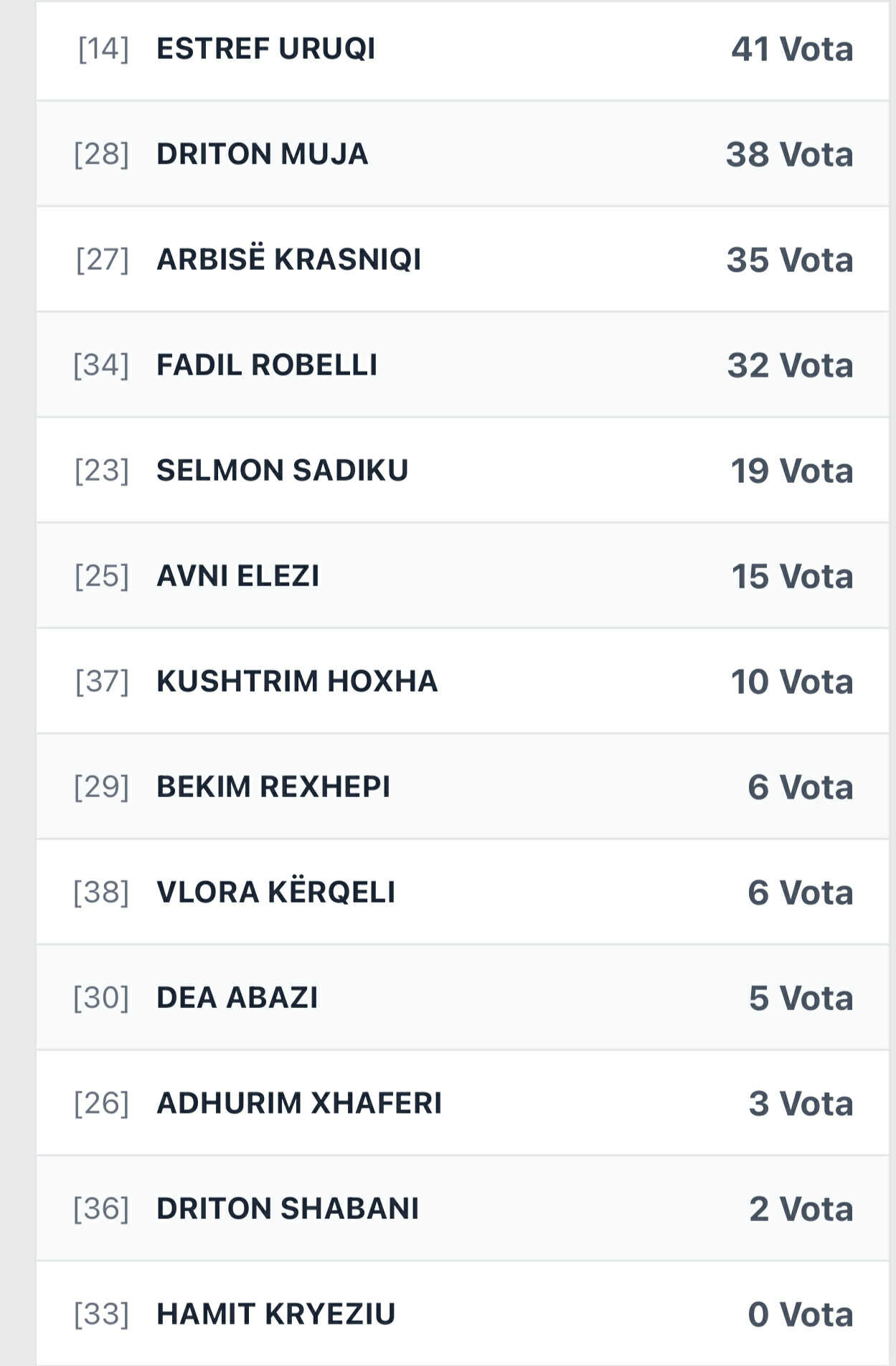Click candidate number [33]
The image size is (896, 1366).
(101, 1314)
